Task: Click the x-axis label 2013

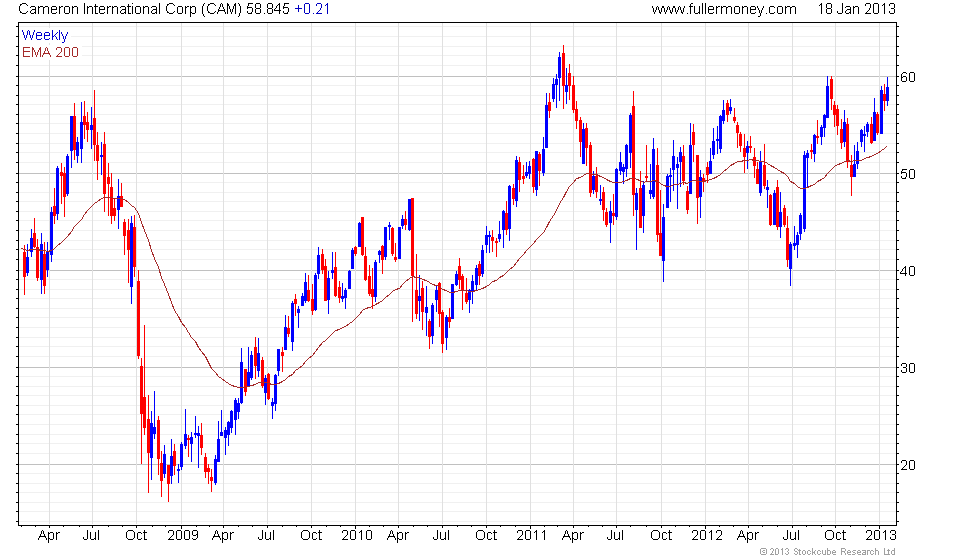Action: point(881,535)
